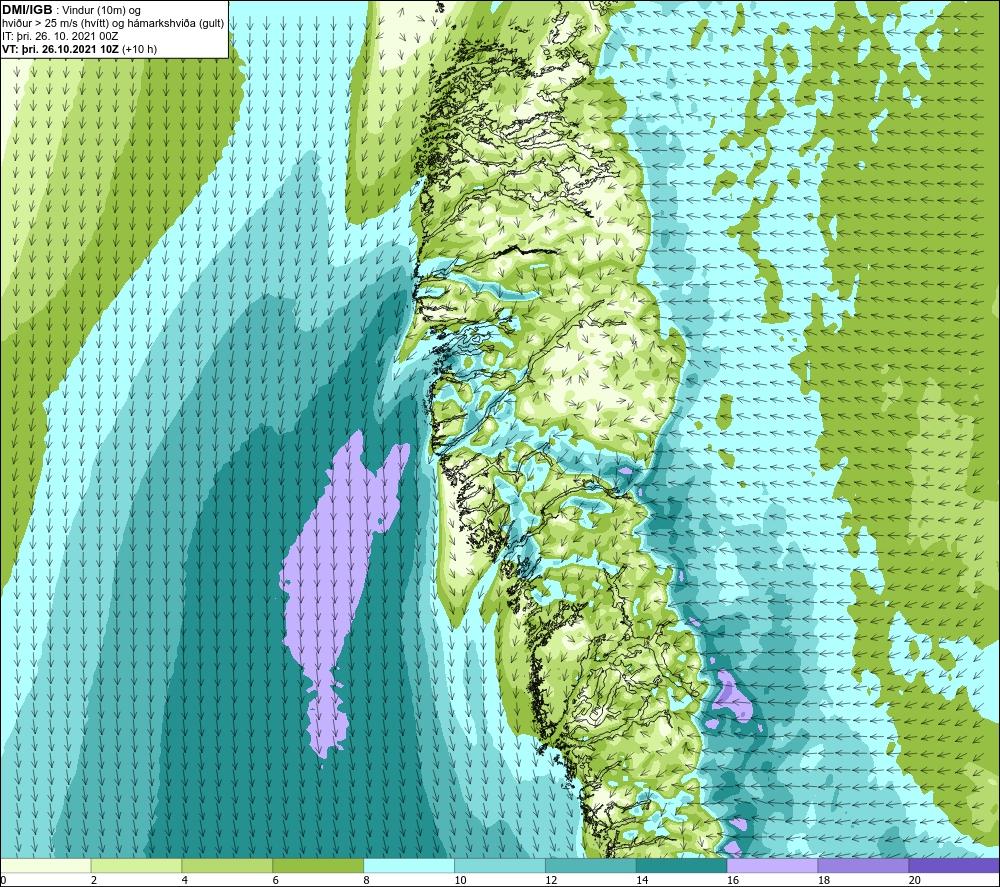Click the light cyan 8–10 m/s legend swatch
Image resolution: width=1000 pixels, height=887 pixels.
tap(409, 865)
